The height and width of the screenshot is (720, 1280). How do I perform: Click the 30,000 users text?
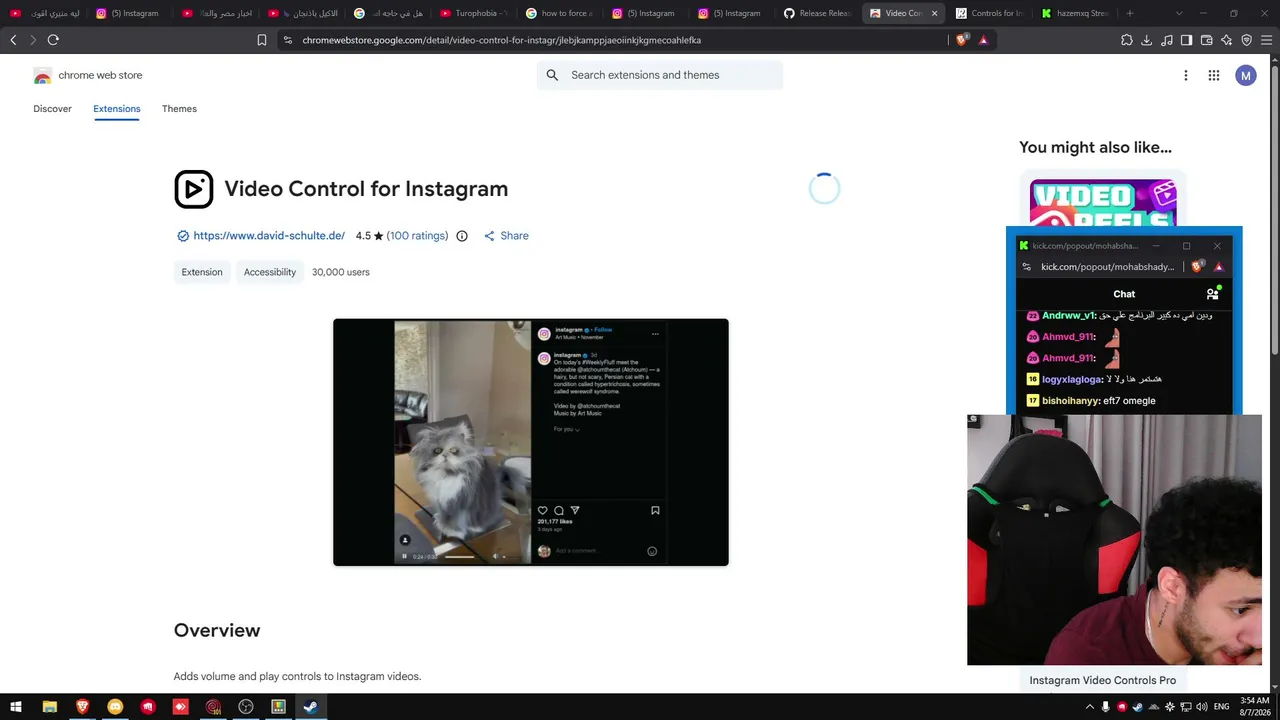pyautogui.click(x=341, y=272)
